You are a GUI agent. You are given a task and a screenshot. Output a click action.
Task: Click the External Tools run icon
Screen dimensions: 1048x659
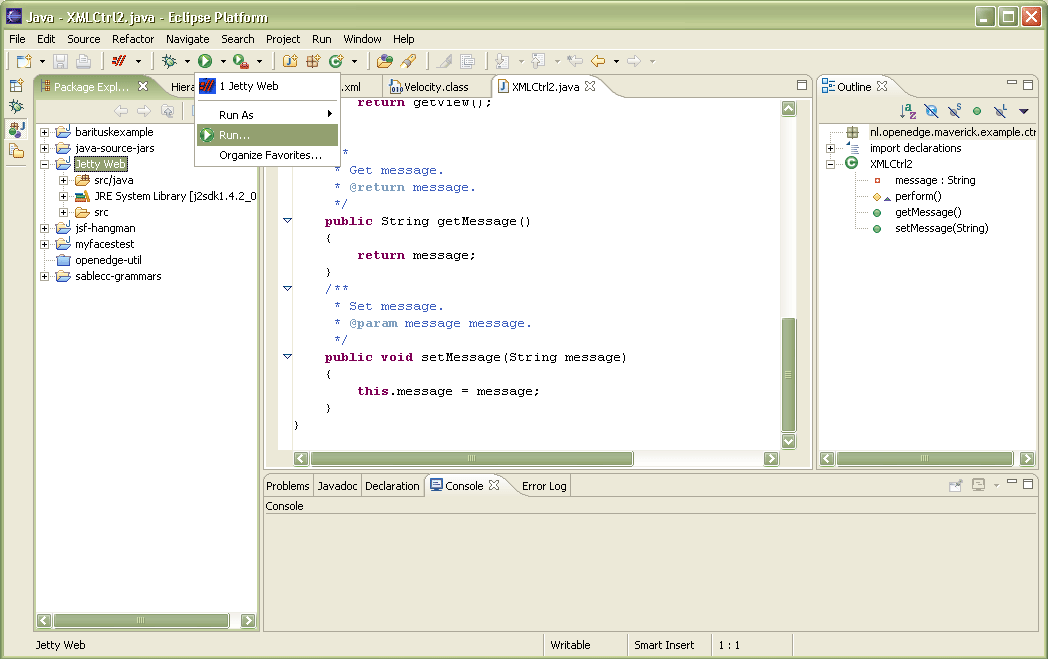click(241, 62)
